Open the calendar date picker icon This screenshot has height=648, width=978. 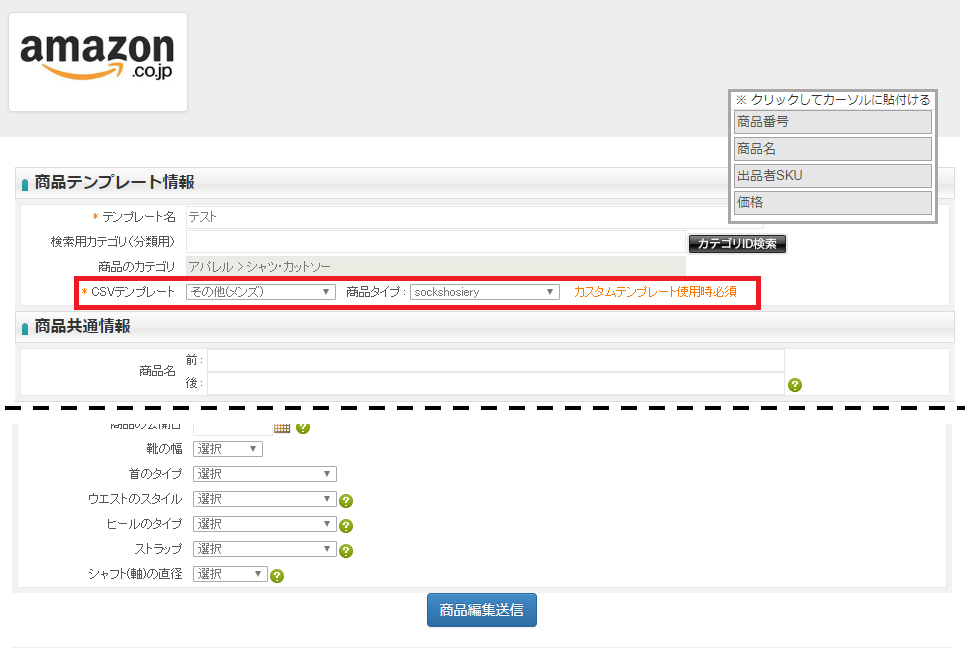282,427
